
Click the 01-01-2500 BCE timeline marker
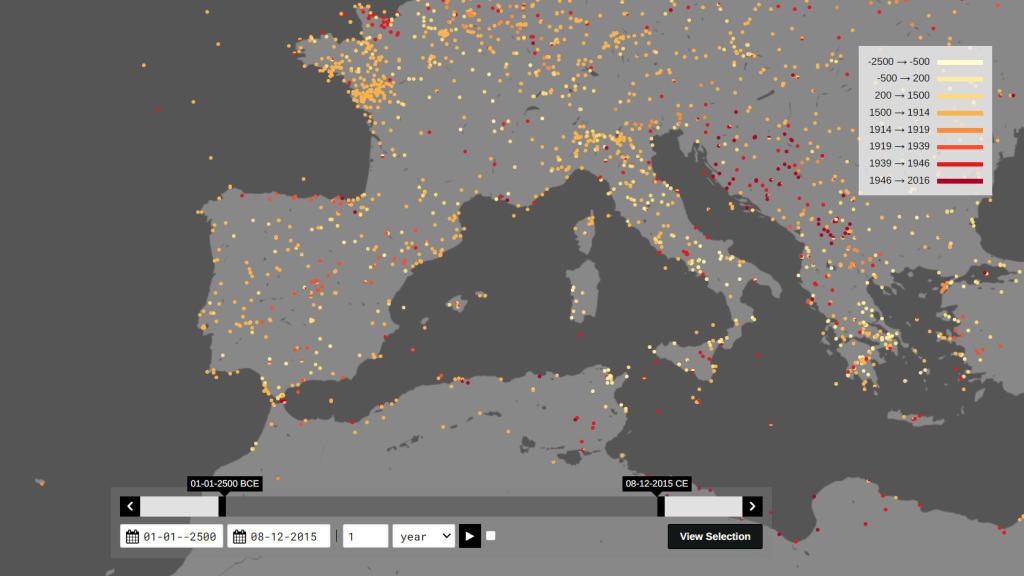point(225,483)
